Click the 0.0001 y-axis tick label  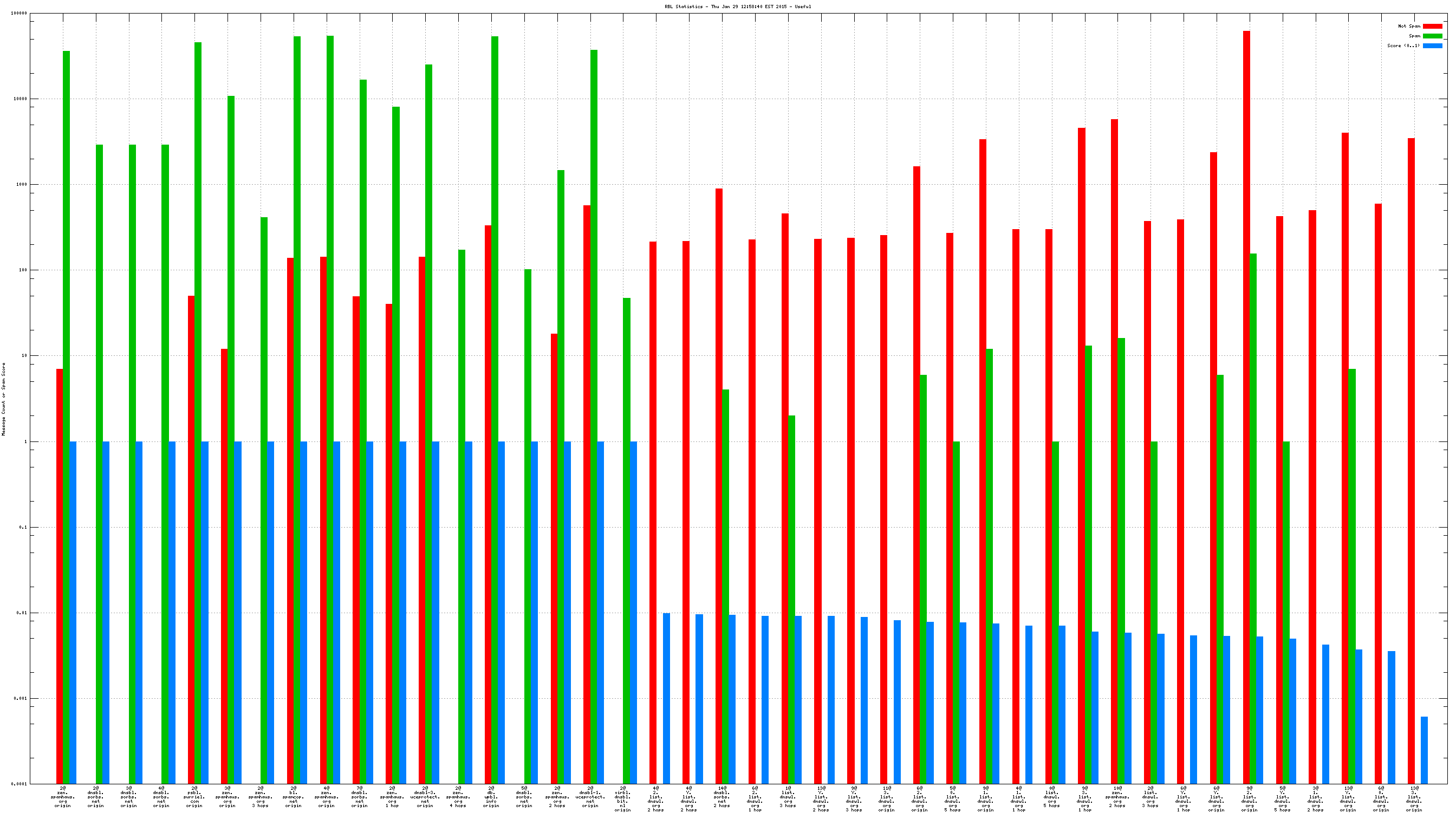click(19, 784)
